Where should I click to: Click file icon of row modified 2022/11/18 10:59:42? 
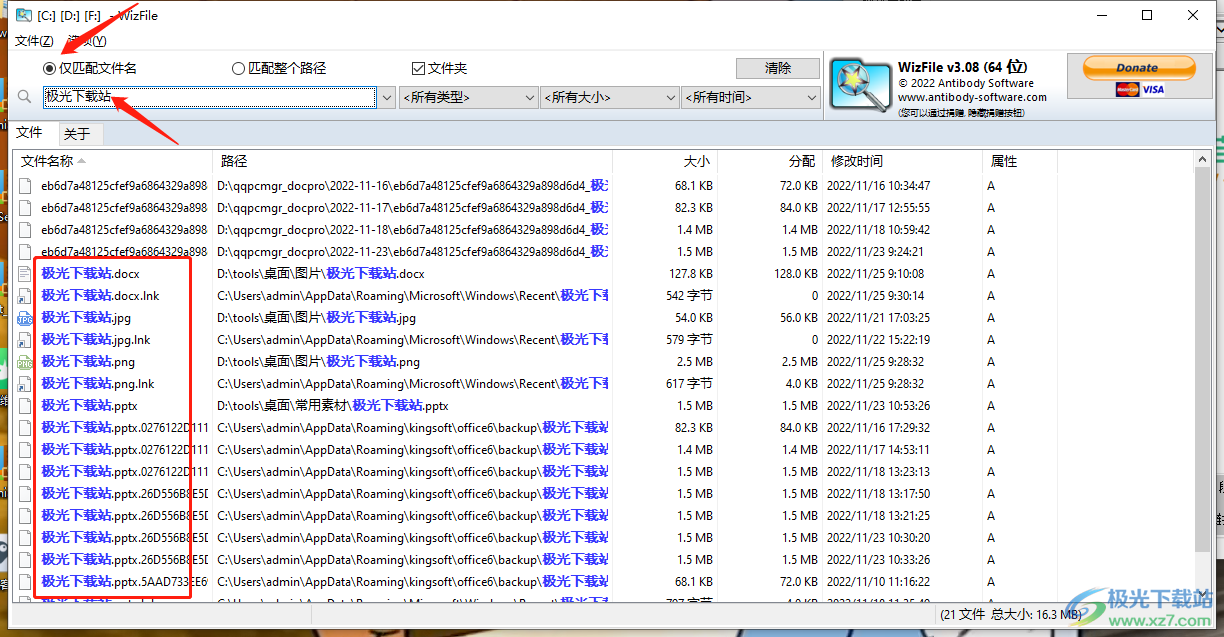tap(26, 230)
